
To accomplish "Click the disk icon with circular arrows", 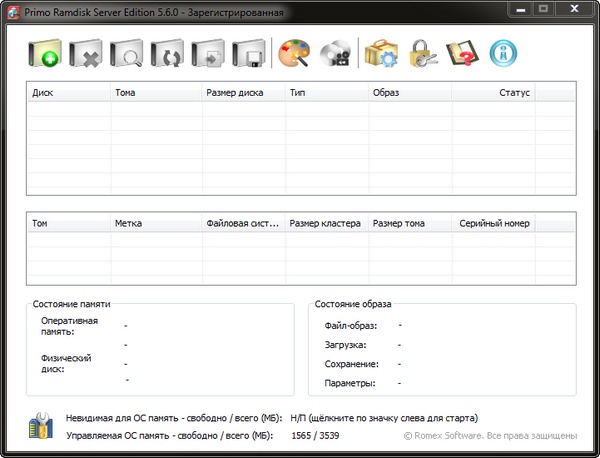I will click(168, 55).
